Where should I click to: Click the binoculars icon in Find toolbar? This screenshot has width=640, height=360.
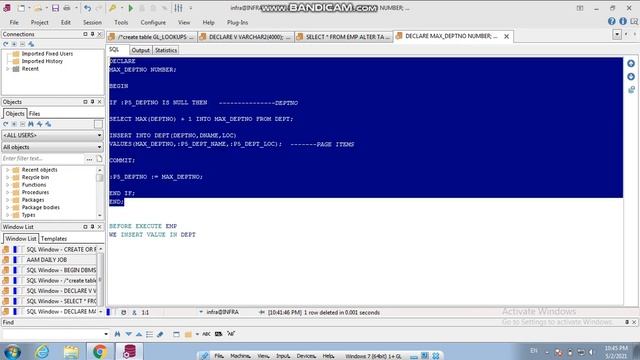click(118, 334)
